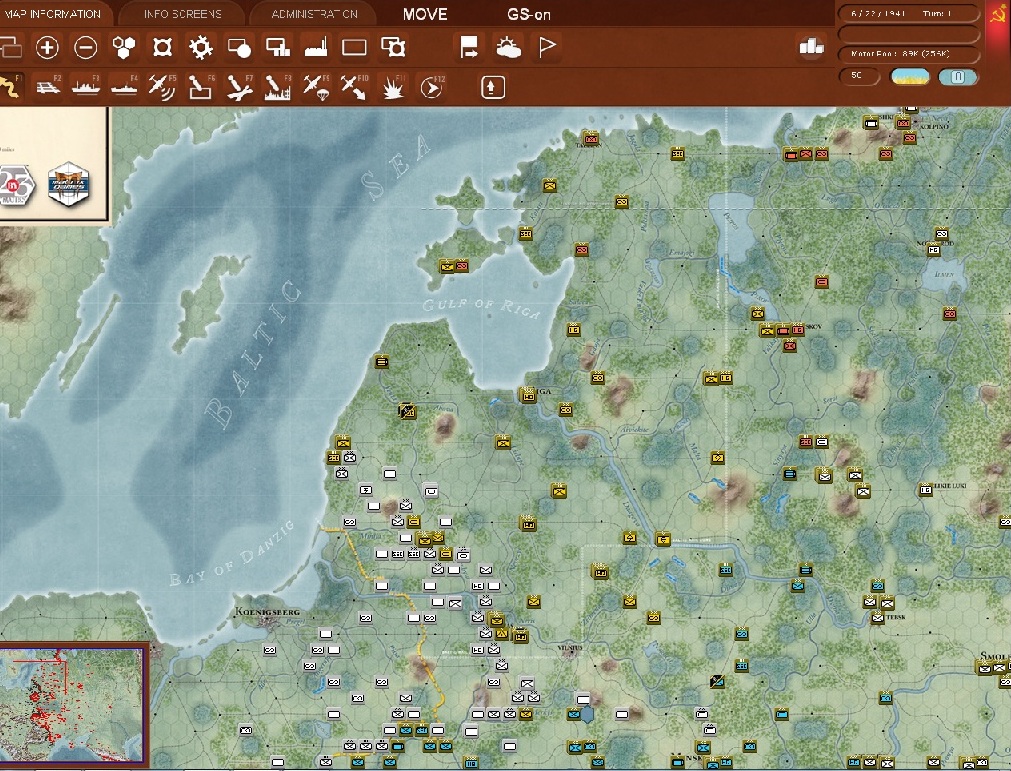Click the empty status pill below date

pos(908,34)
